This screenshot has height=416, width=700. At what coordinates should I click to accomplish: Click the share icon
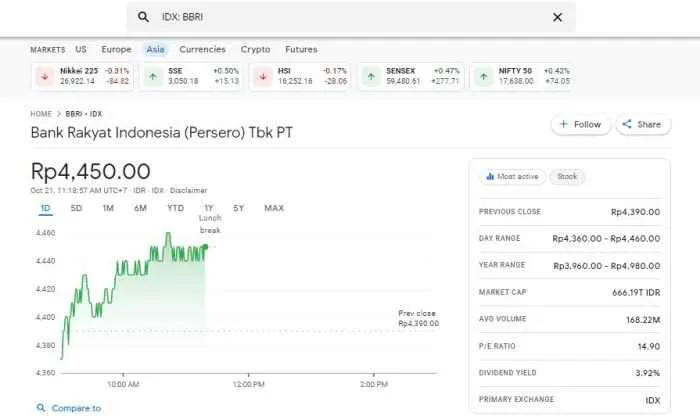[x=627, y=124]
